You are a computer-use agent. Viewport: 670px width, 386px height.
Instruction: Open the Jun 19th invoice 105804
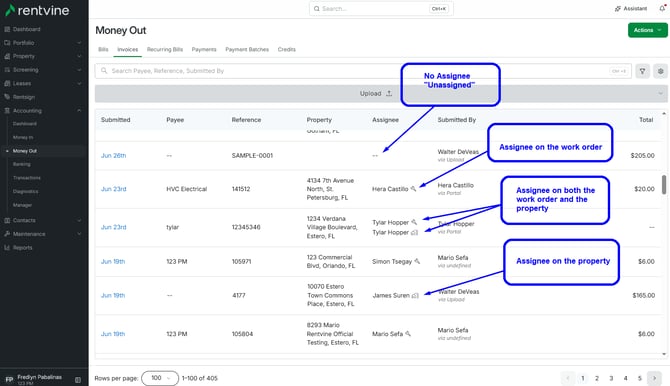(113, 334)
